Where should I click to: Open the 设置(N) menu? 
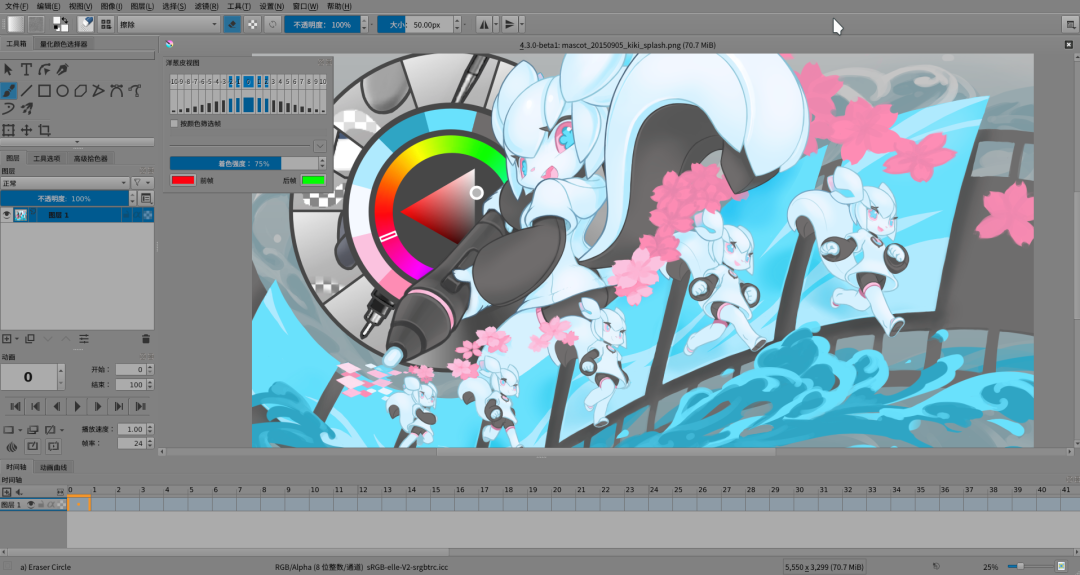point(271,6)
